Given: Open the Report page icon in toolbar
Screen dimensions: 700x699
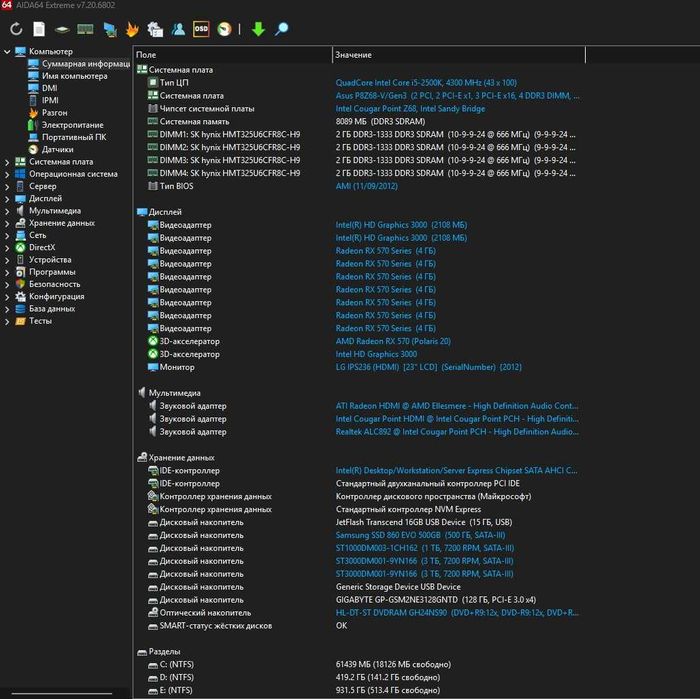Looking at the screenshot, I should click(39, 29).
